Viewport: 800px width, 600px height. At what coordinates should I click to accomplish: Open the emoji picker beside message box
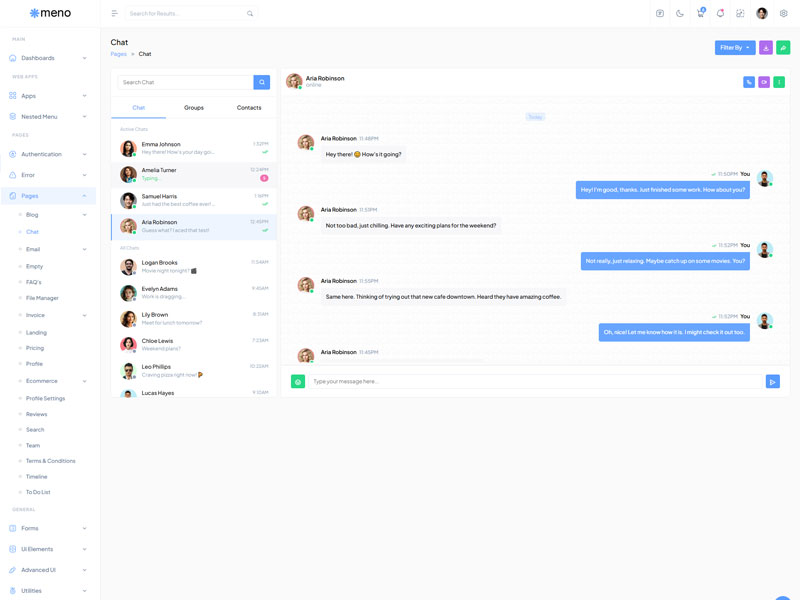(x=298, y=381)
